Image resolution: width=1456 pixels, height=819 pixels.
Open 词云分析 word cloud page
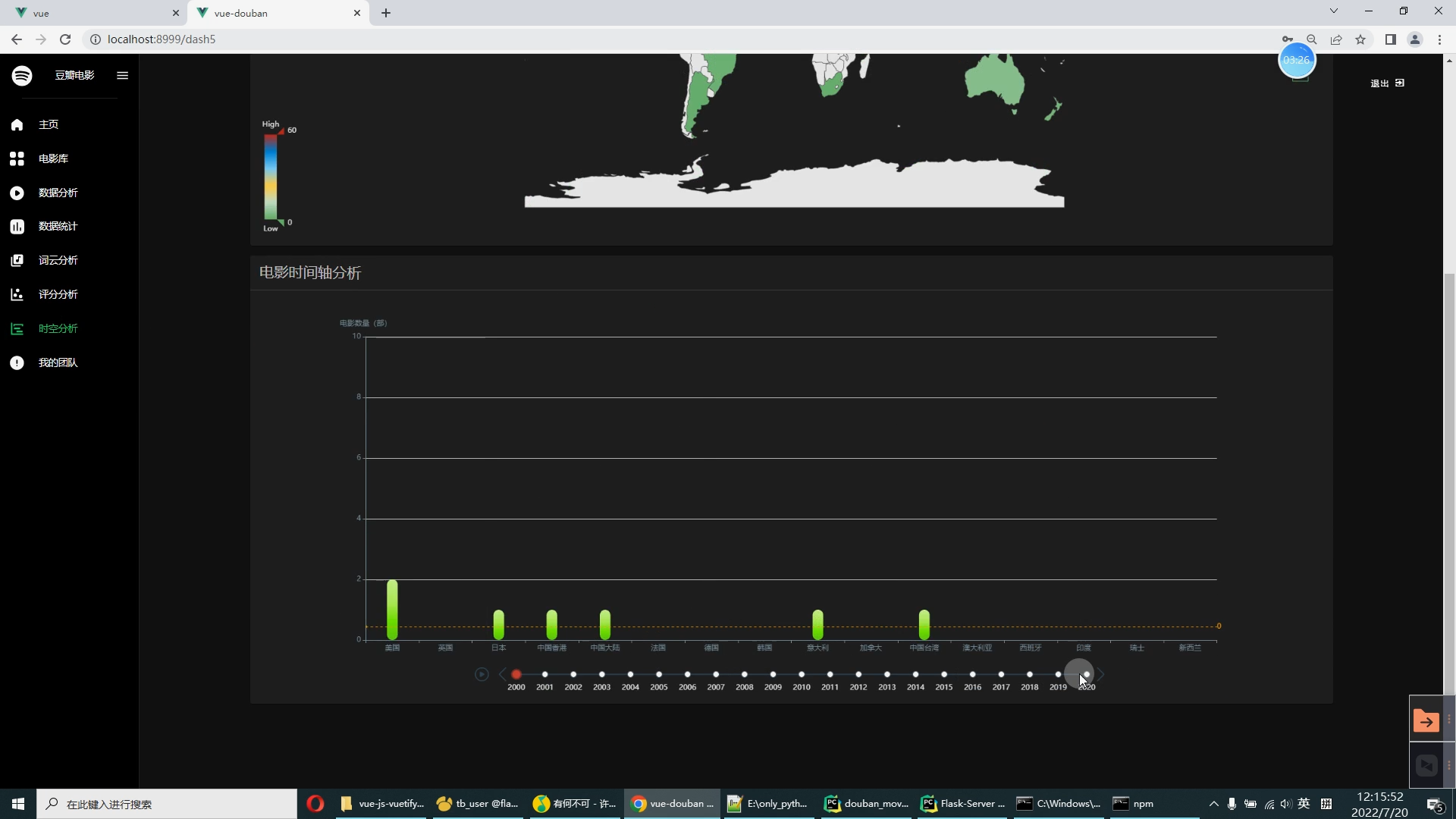coord(58,260)
